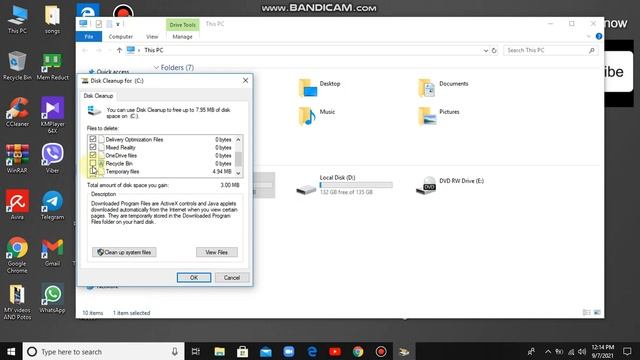Open Microsoft Store taskbar icon
Viewport: 640px width, 360px height.
click(x=242, y=351)
